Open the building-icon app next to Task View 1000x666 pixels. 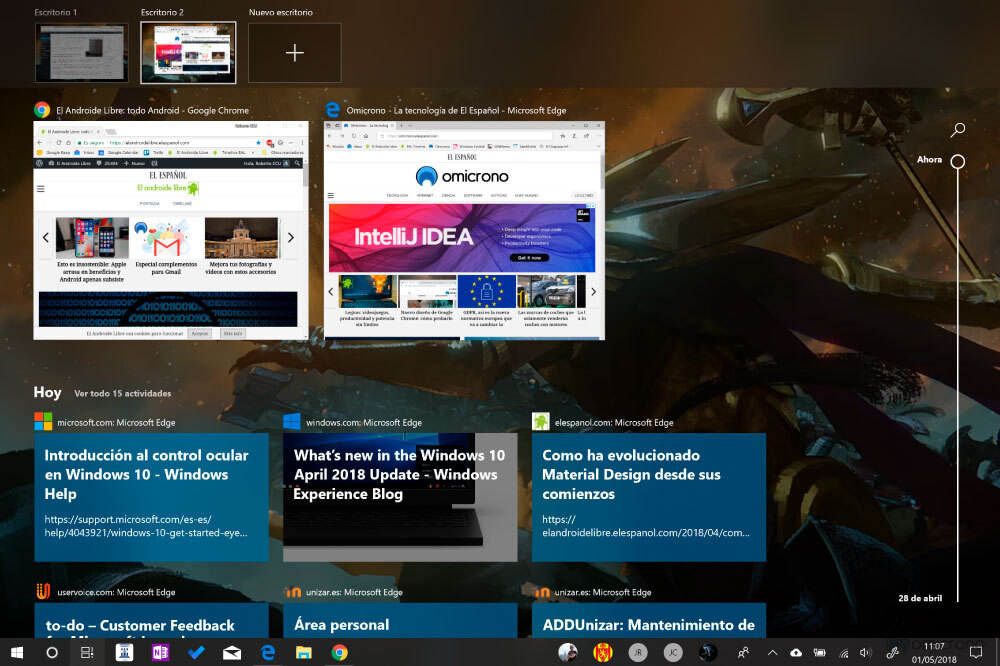click(x=124, y=652)
